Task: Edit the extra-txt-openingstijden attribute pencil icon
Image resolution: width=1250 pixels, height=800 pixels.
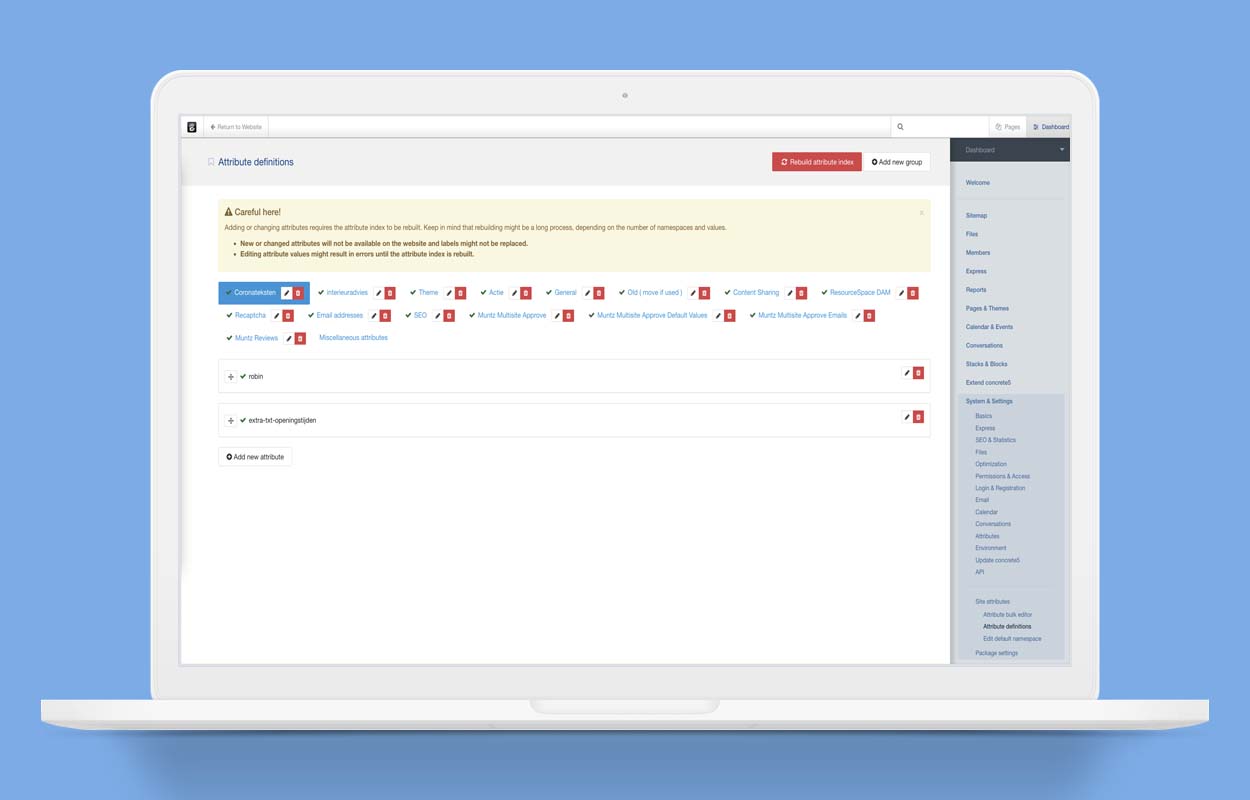Action: click(x=907, y=417)
